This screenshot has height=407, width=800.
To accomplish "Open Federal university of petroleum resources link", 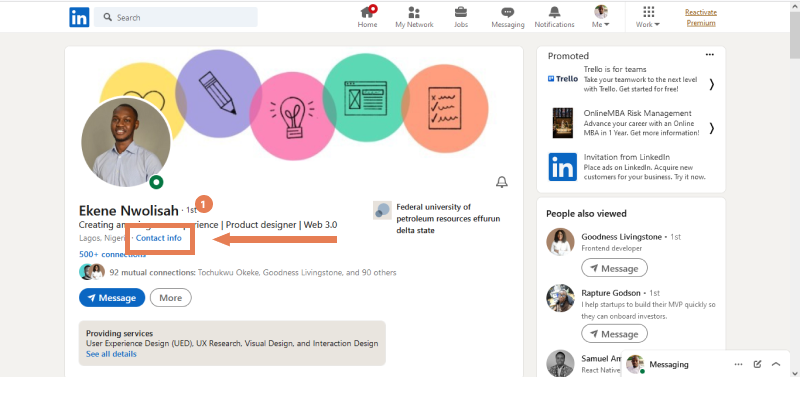I will click(448, 218).
